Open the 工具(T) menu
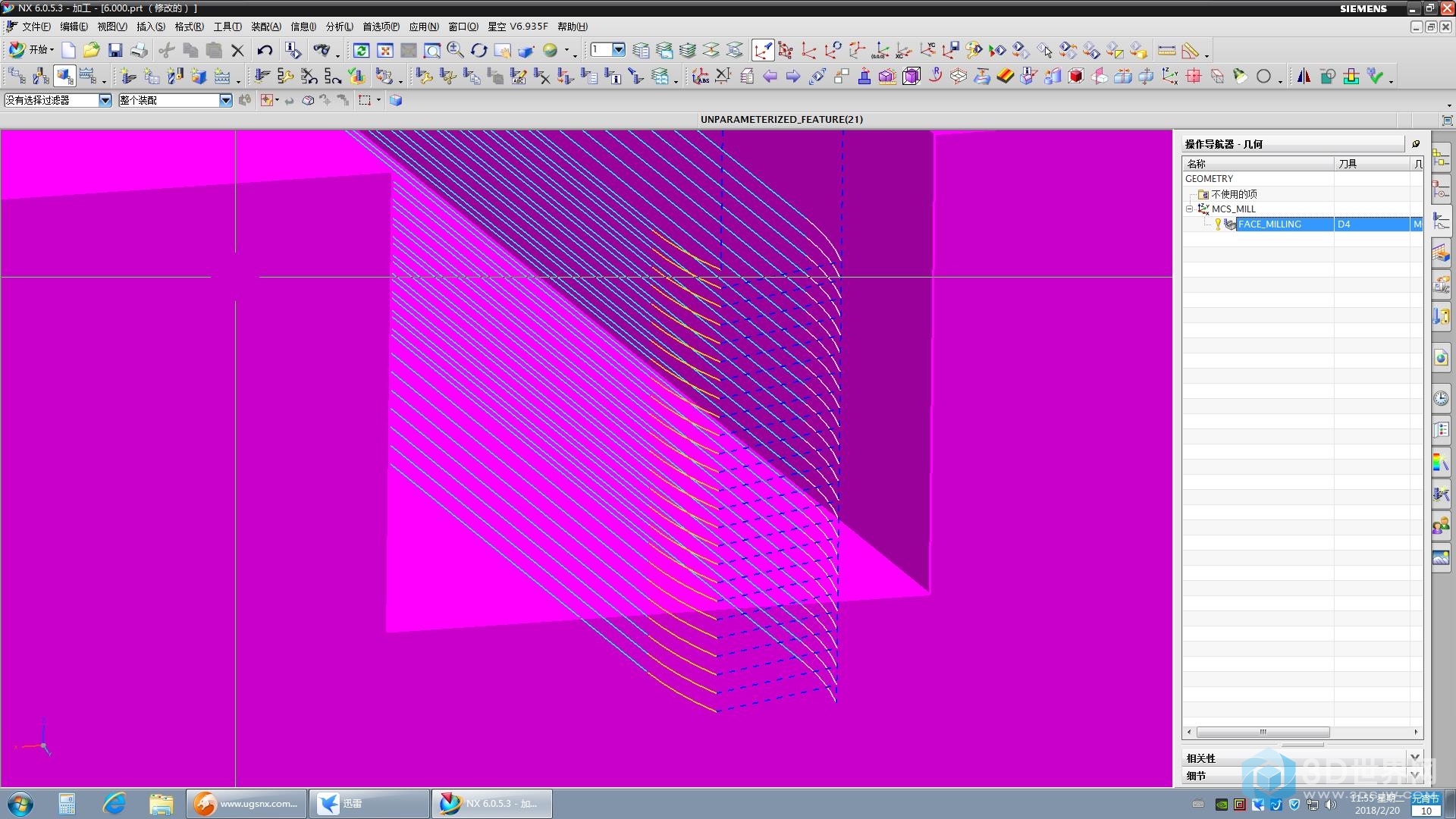This screenshot has height=819, width=1456. pos(227,27)
